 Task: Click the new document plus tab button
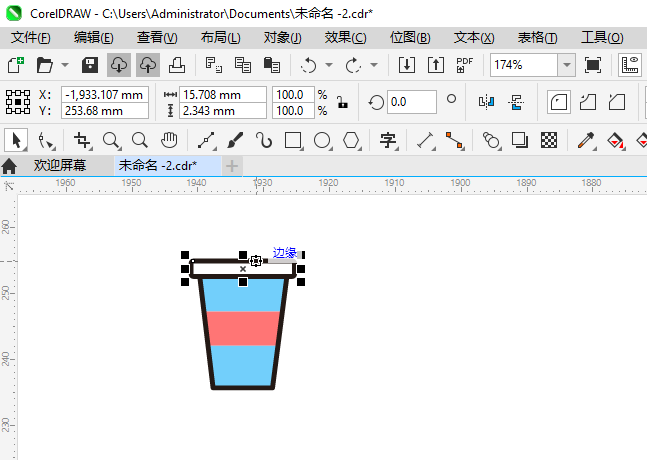(x=232, y=165)
